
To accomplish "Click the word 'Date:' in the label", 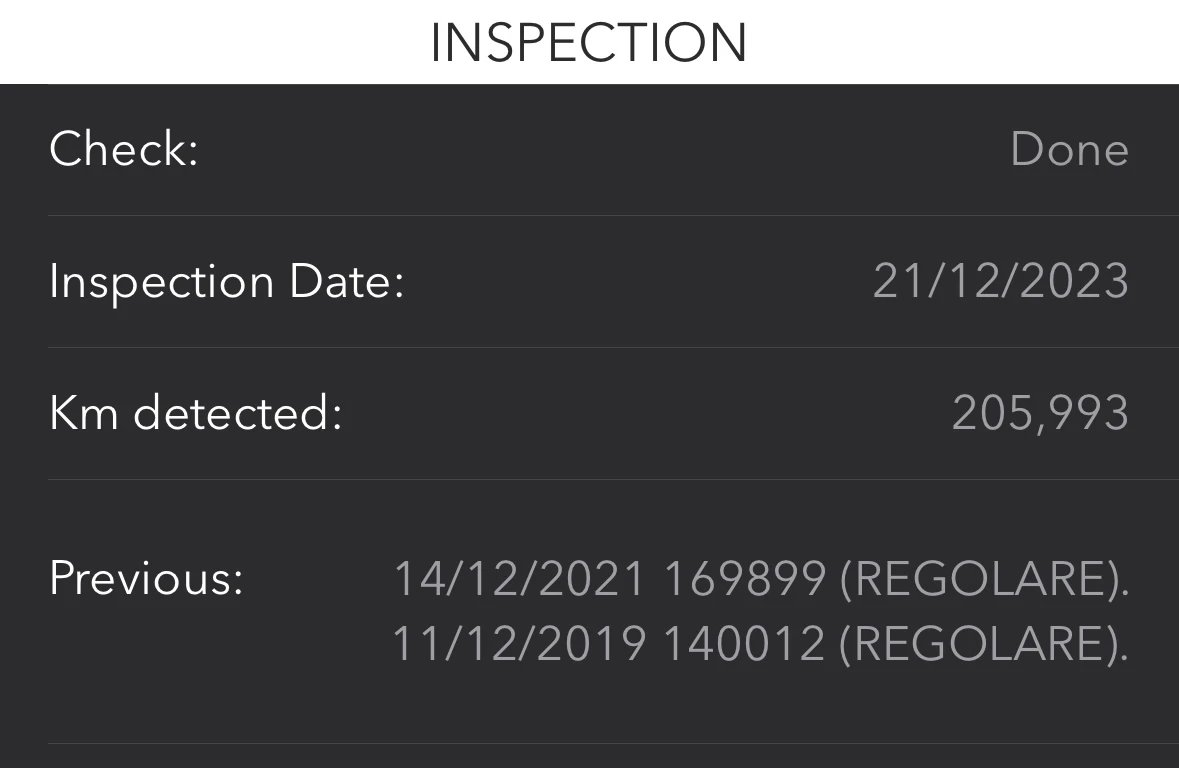I will [x=347, y=282].
